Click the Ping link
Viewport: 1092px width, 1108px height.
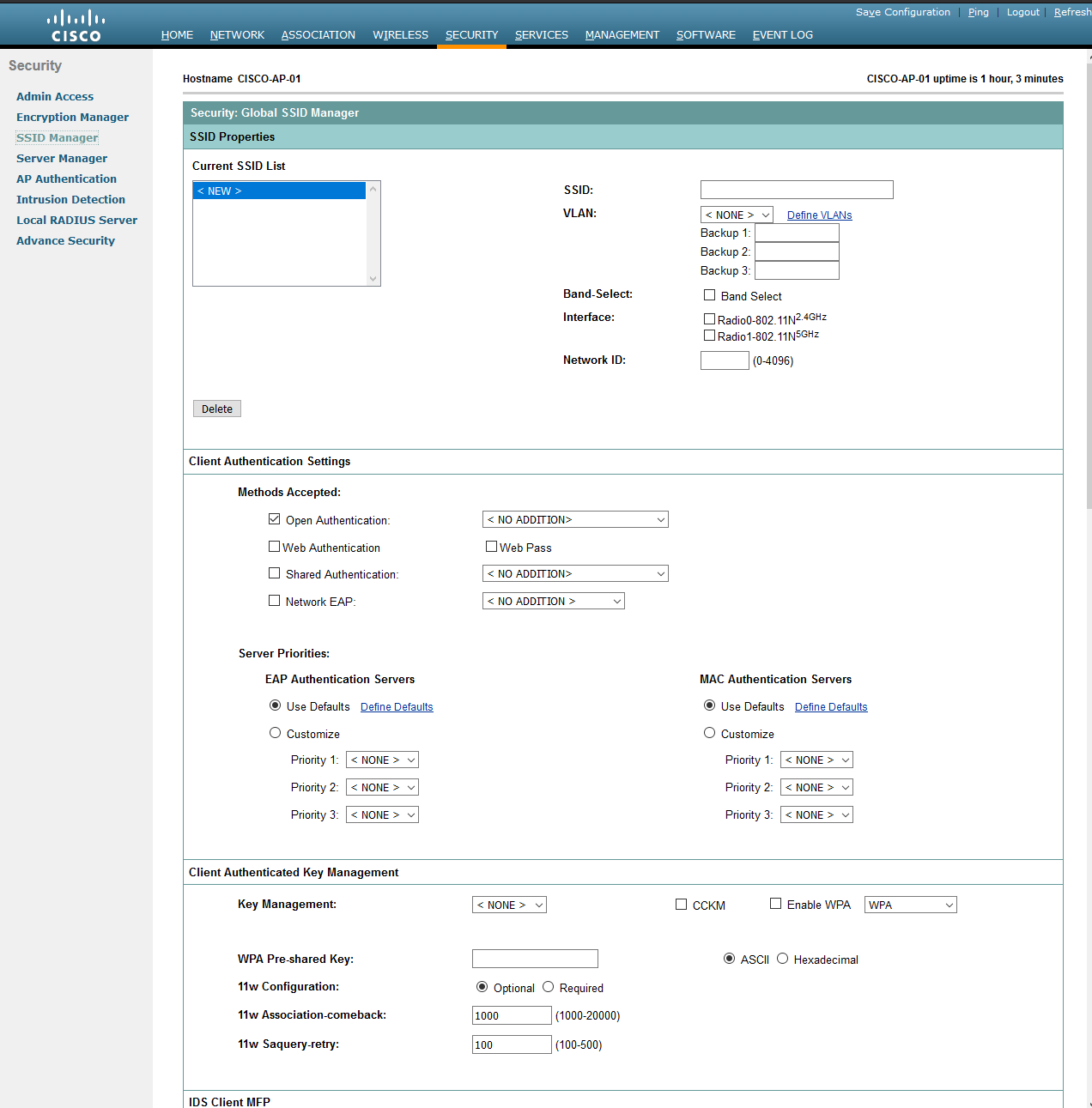pyautogui.click(x=978, y=12)
